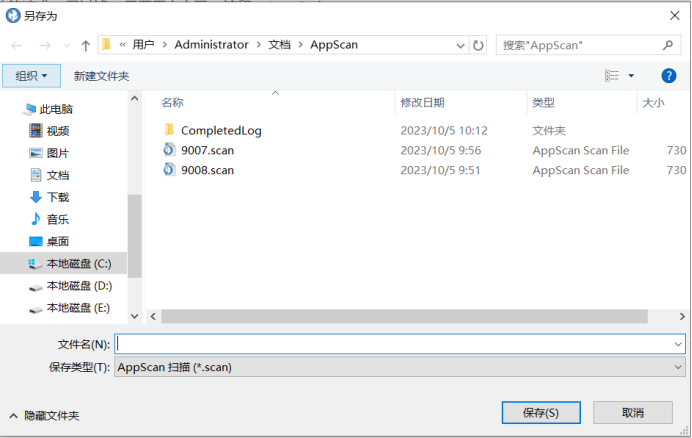Viewport: 692px width, 438px height.
Task: Click the CompletedLog folder icon
Action: pyautogui.click(x=169, y=130)
